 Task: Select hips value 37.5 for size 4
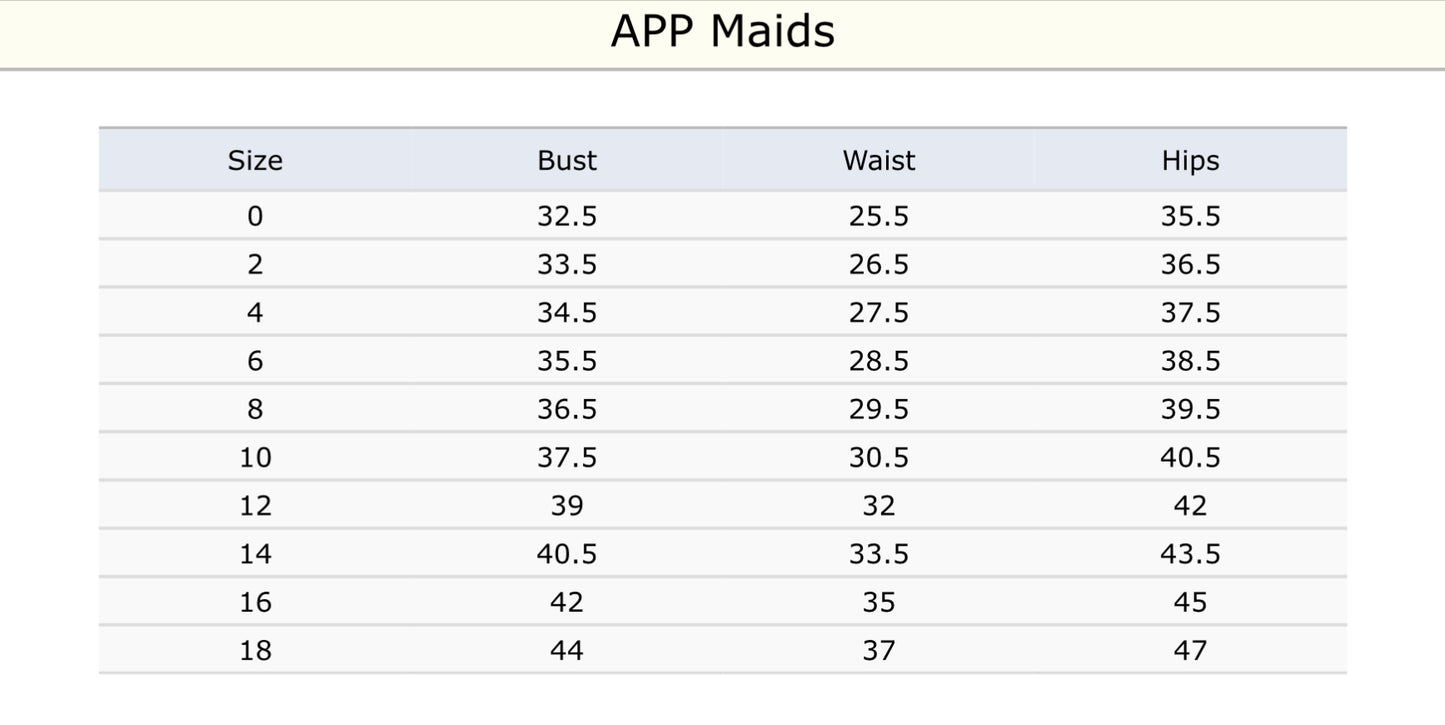tap(1190, 313)
